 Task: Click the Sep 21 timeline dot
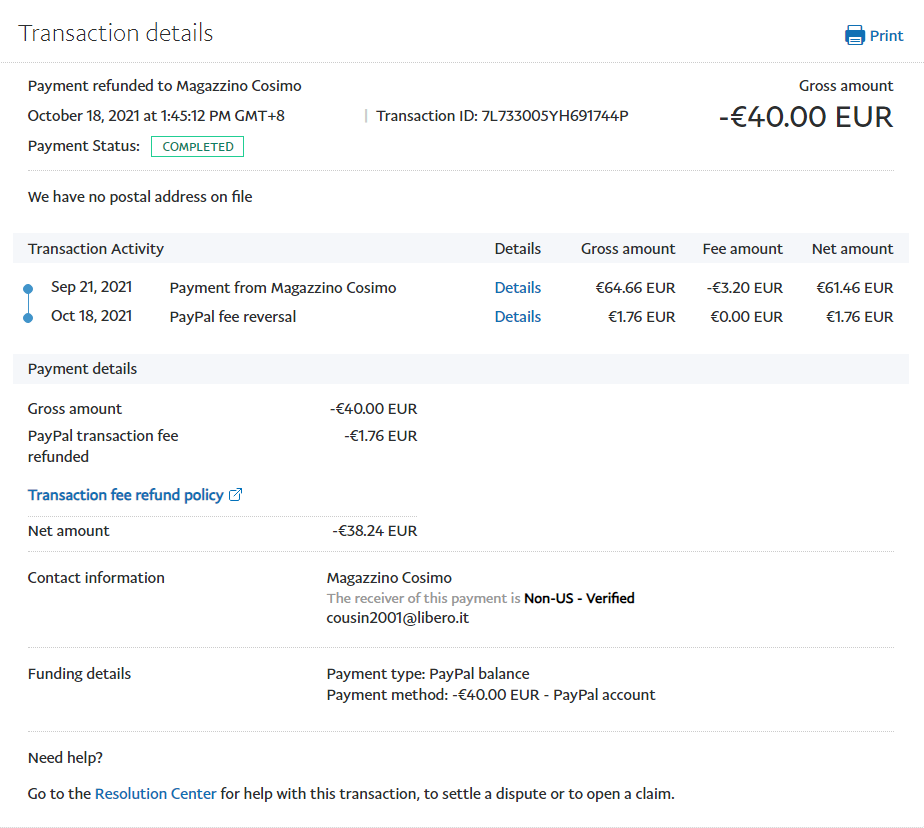click(28, 289)
